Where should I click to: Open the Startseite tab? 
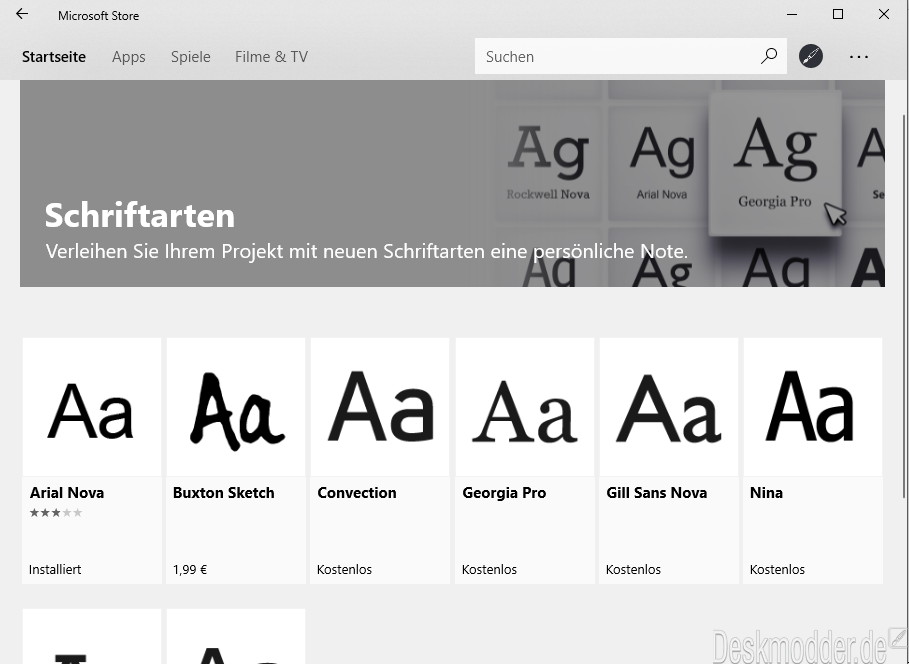tap(54, 57)
